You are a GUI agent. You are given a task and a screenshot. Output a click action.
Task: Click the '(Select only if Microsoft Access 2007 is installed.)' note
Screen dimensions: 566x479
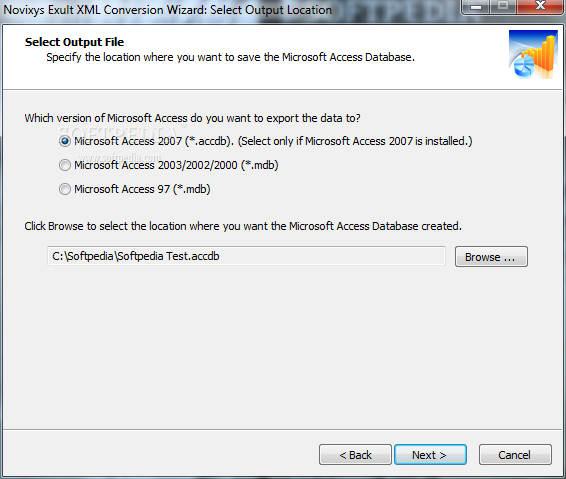355,141
